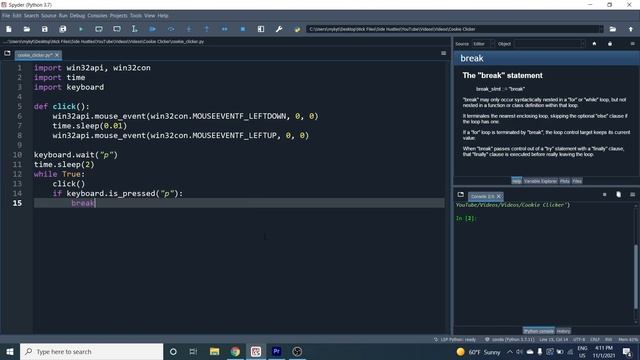
Task: Switch to the History tab
Action: (x=563, y=331)
